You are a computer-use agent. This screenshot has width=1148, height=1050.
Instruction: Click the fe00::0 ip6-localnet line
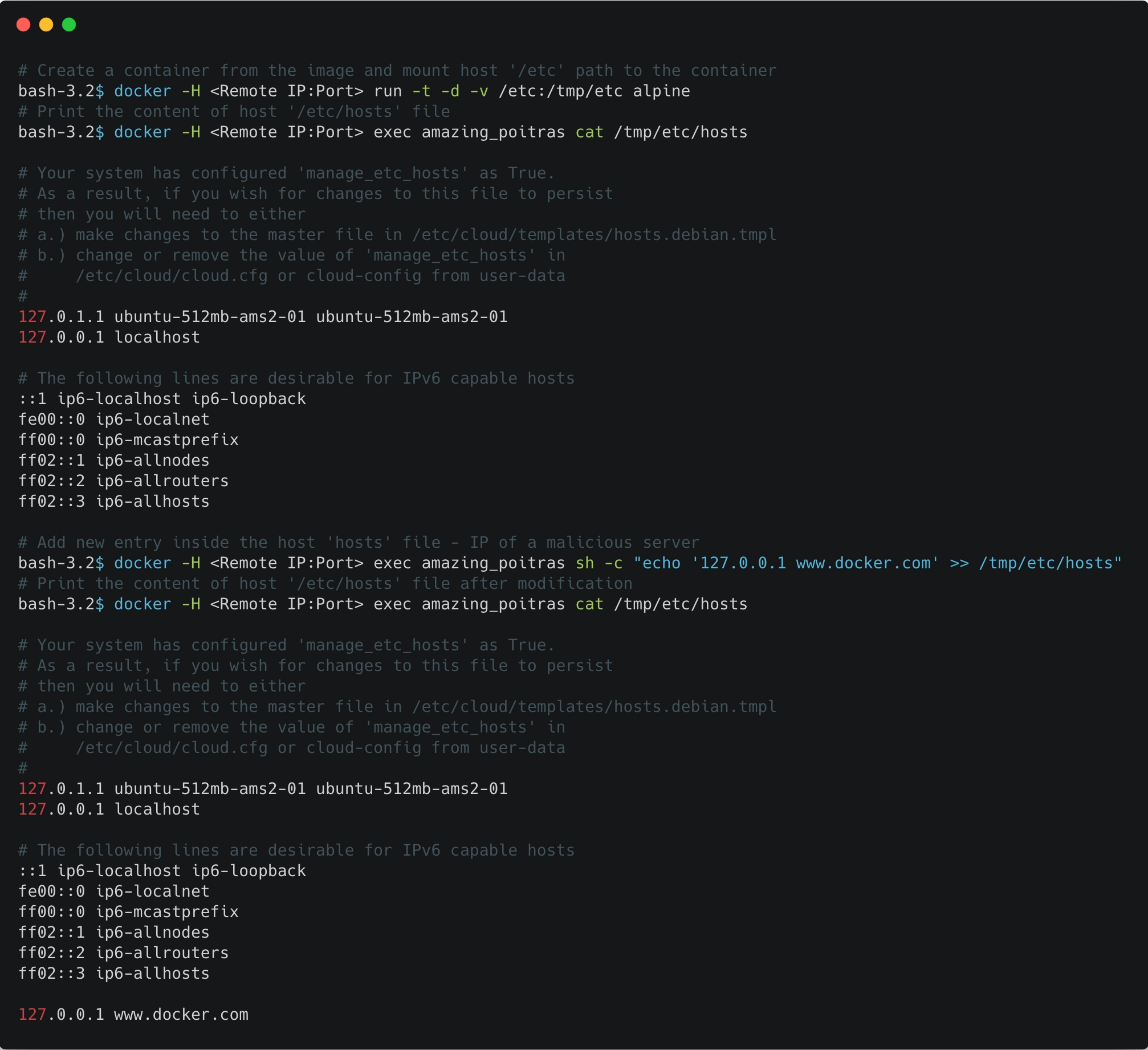113,419
